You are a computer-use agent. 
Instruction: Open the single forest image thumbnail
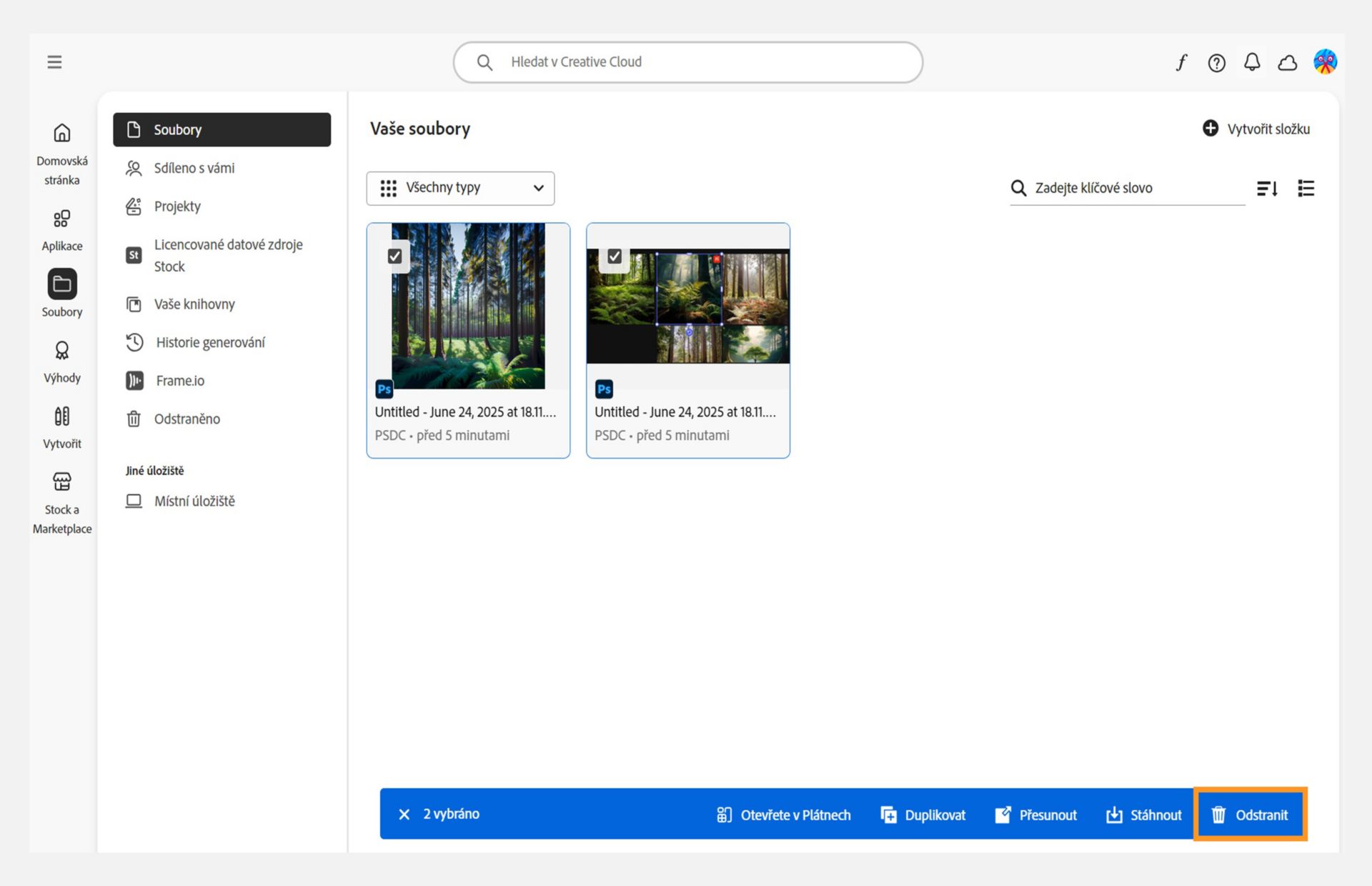468,306
